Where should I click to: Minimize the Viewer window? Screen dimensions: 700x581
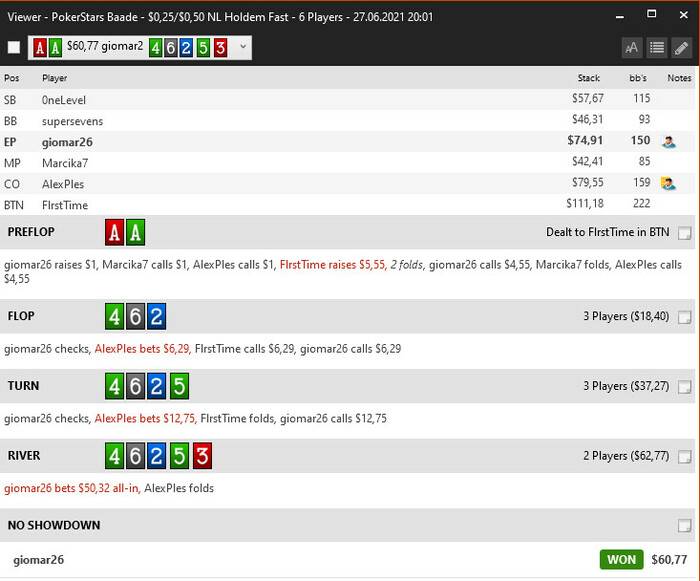620,16
